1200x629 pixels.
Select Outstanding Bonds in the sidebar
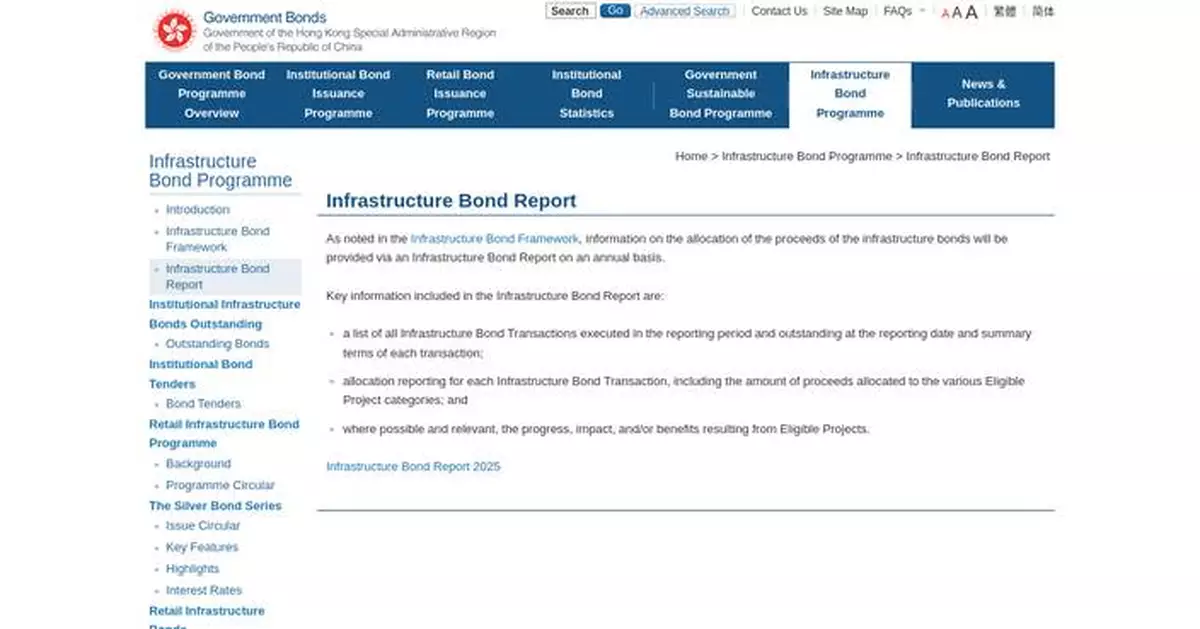219,343
